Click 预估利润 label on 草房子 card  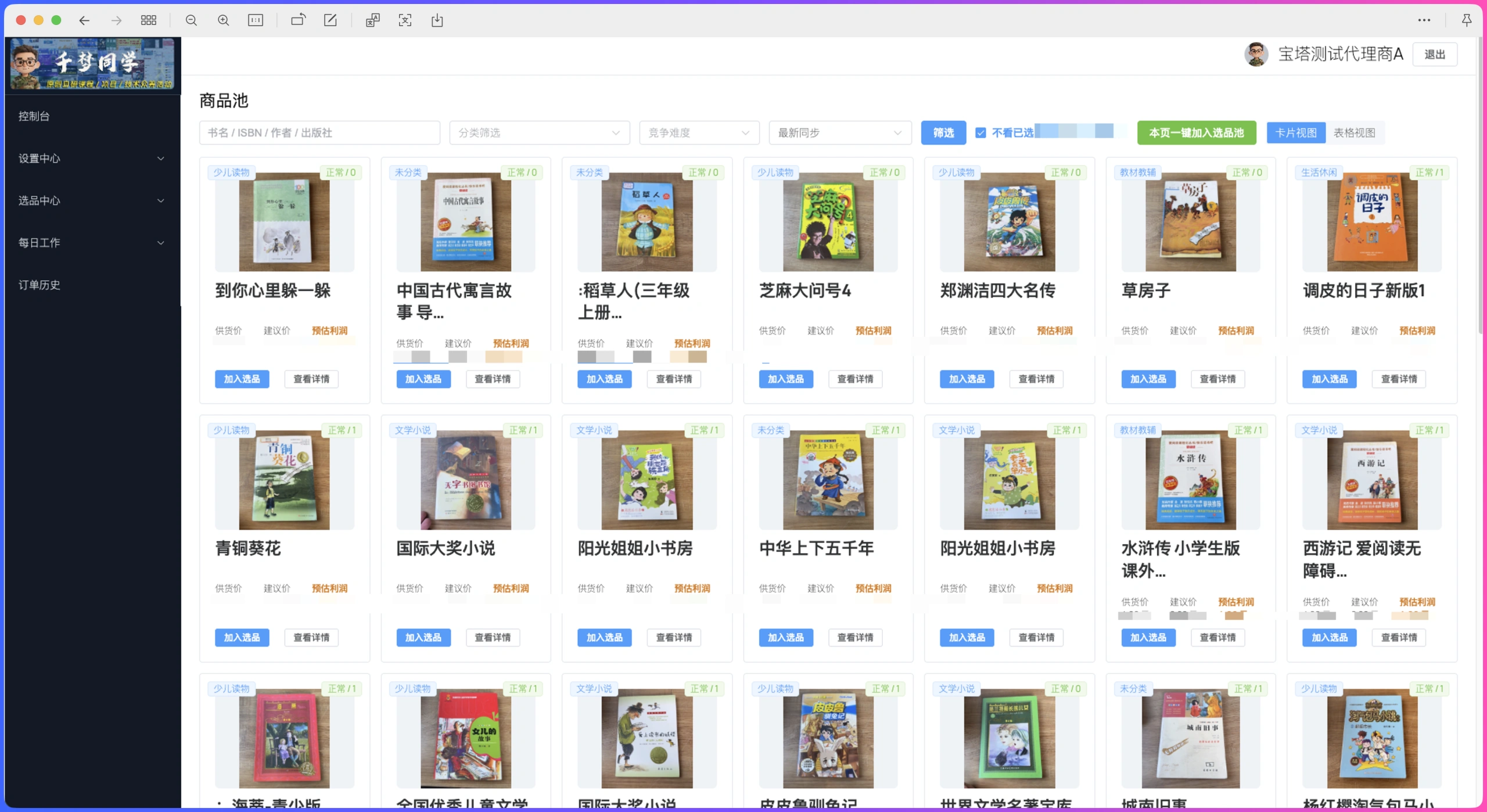(1235, 330)
